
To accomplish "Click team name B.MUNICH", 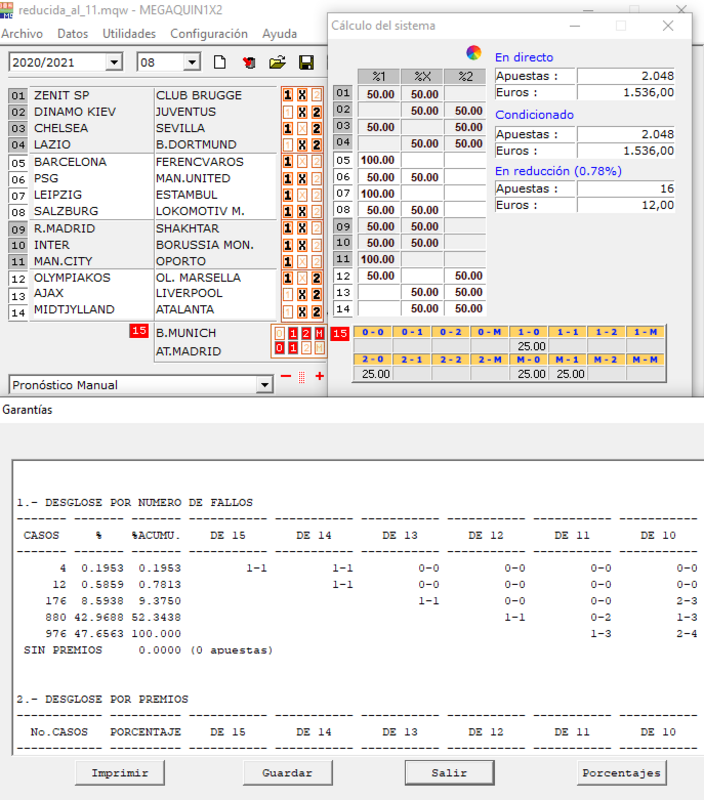I will (x=186, y=333).
